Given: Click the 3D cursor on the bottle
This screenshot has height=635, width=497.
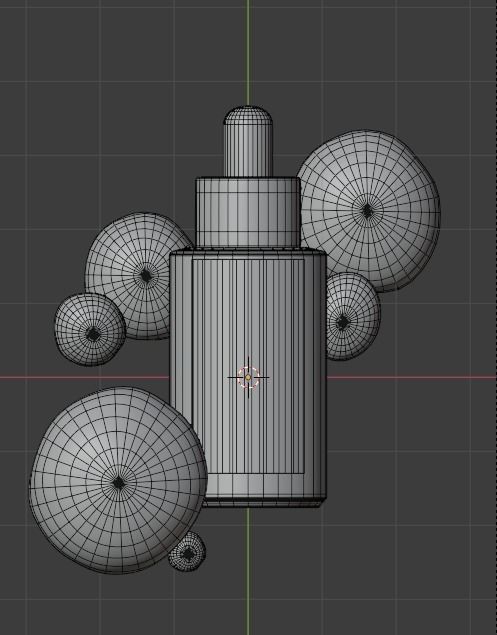Looking at the screenshot, I should point(248,377).
